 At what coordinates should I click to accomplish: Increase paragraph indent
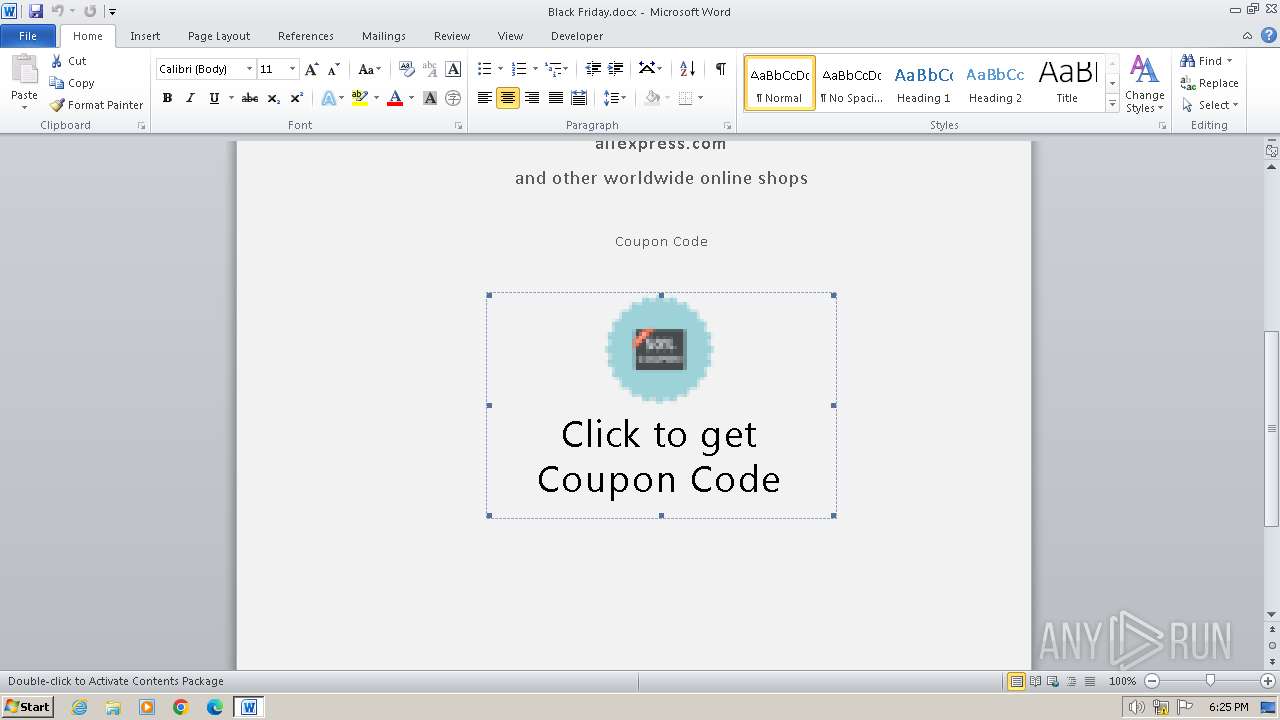click(x=616, y=69)
